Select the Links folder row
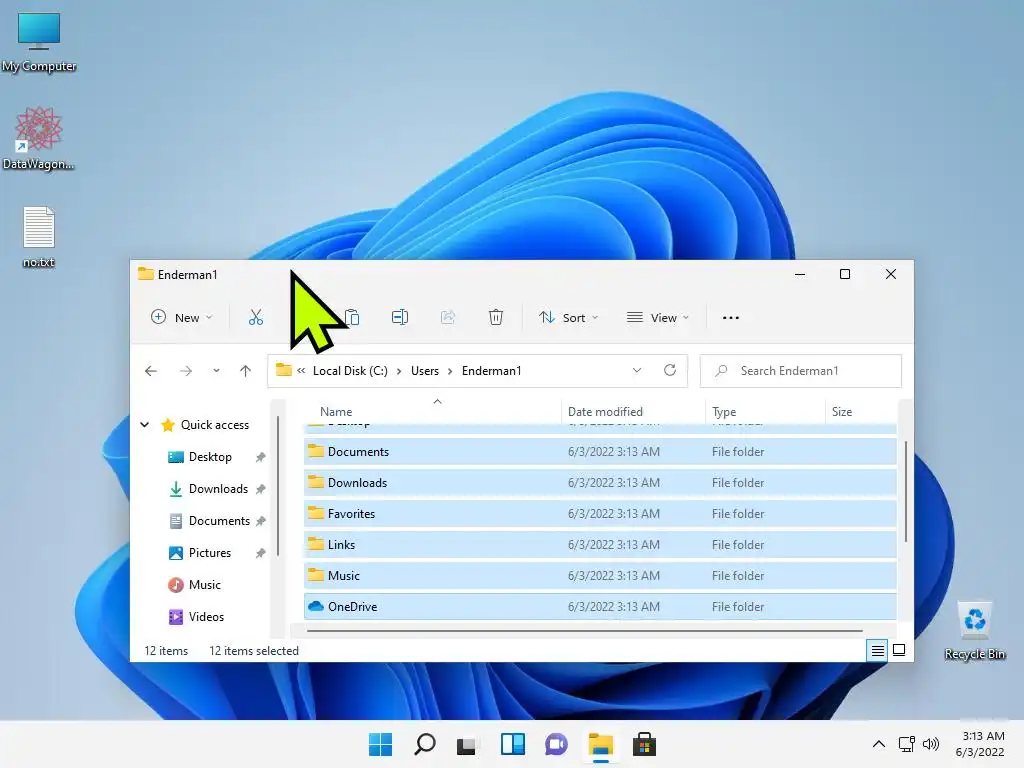Image resolution: width=1024 pixels, height=768 pixels. [x=600, y=545]
